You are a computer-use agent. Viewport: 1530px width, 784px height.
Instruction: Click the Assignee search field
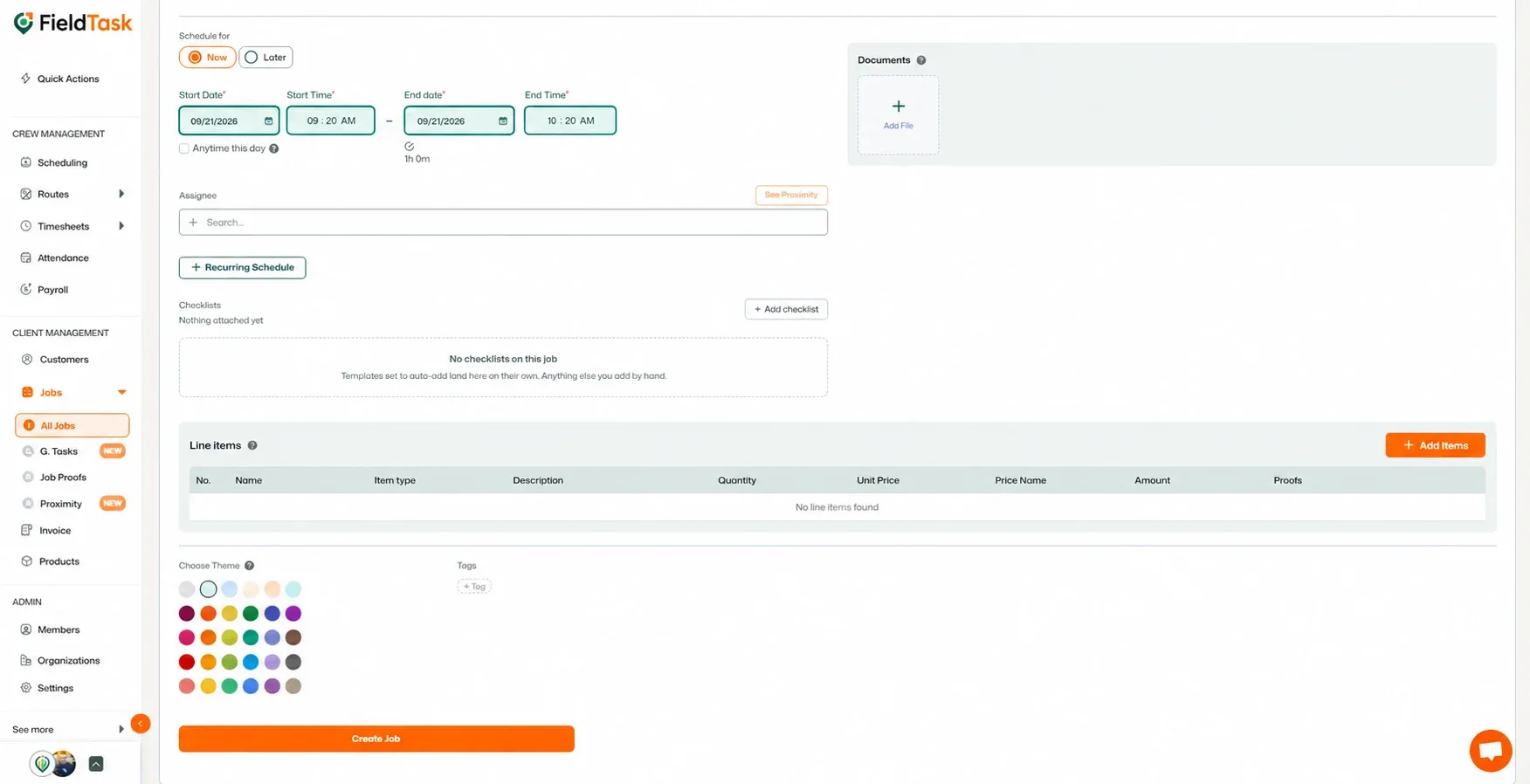(x=503, y=222)
